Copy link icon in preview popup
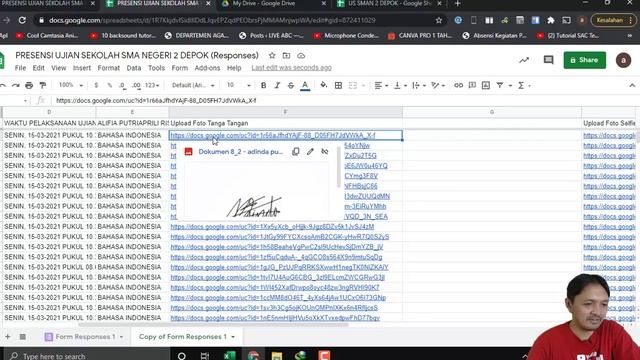 [x=296, y=151]
